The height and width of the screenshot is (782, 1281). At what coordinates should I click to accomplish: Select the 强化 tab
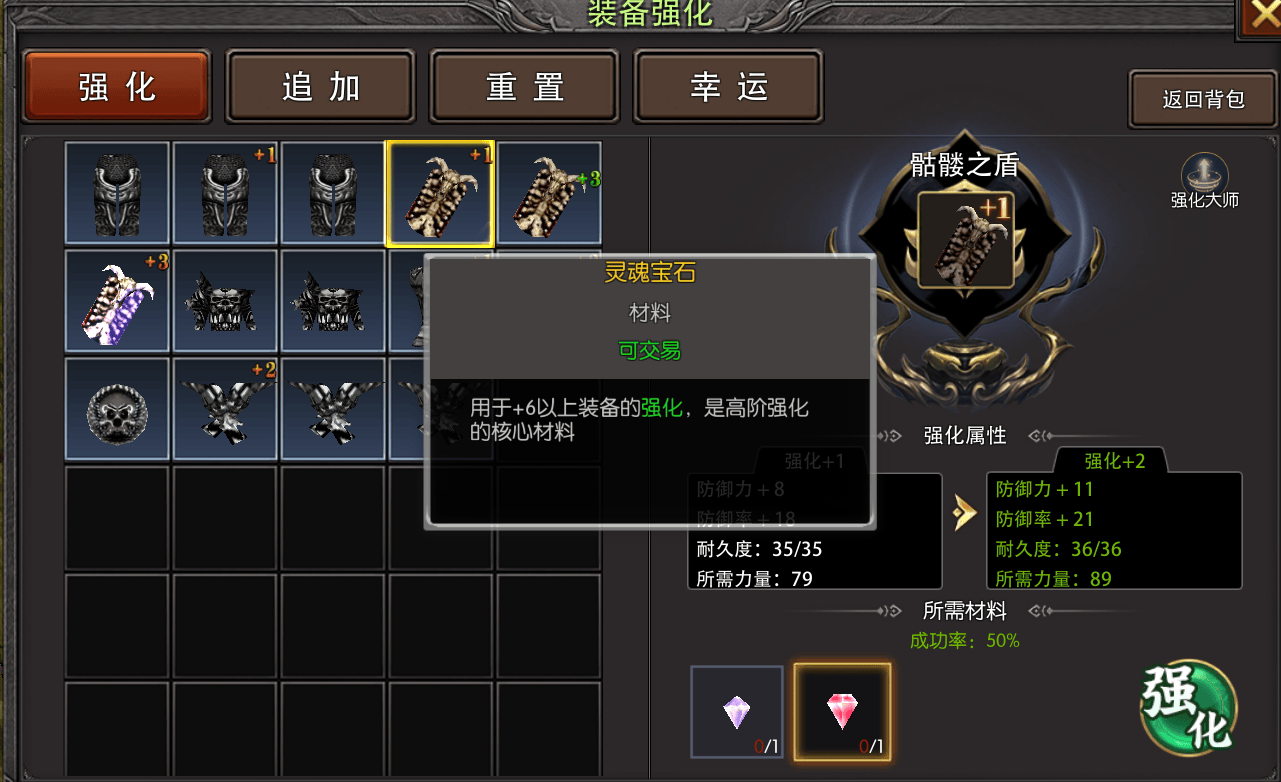coord(116,87)
